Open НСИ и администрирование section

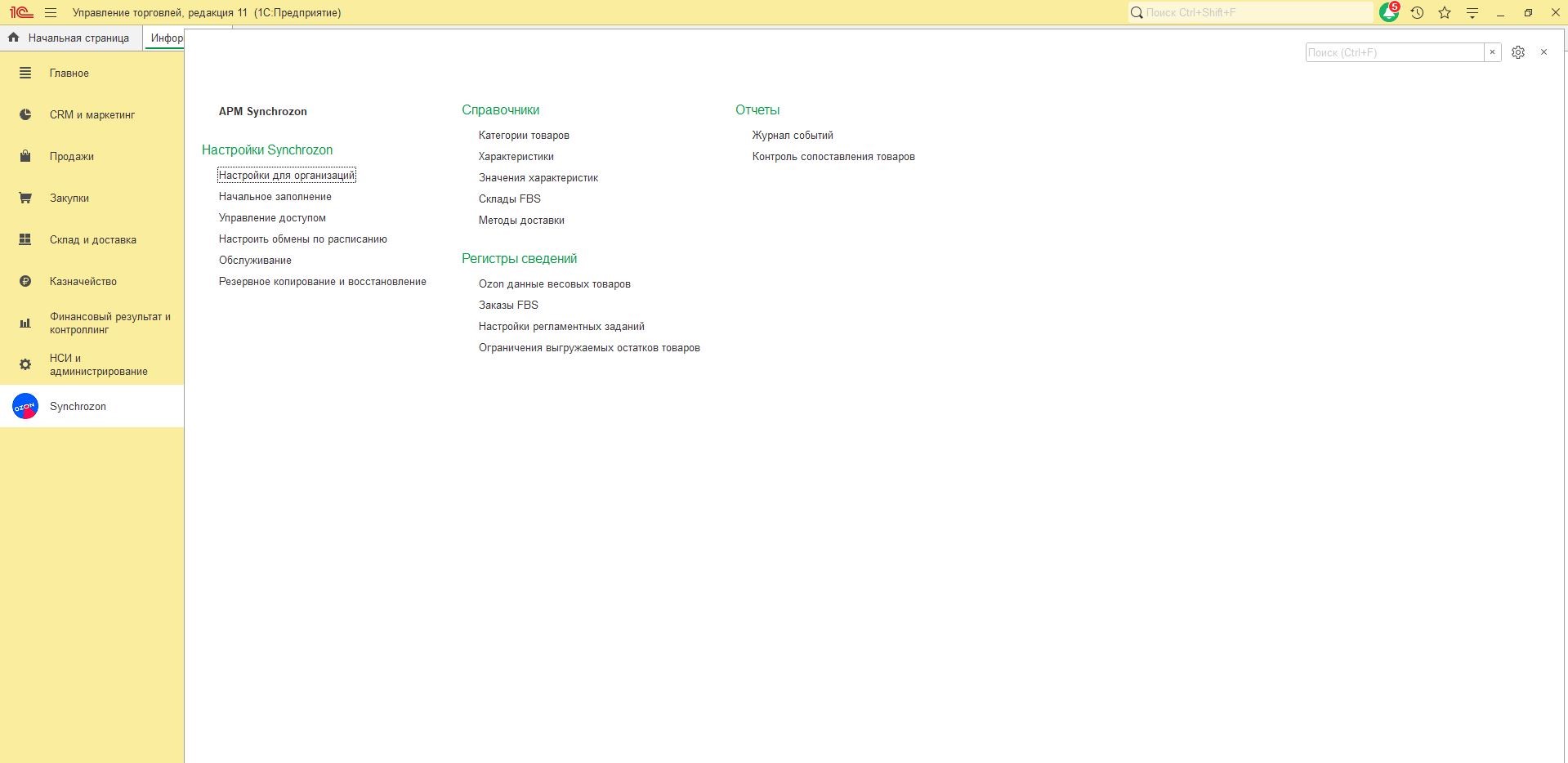92,364
